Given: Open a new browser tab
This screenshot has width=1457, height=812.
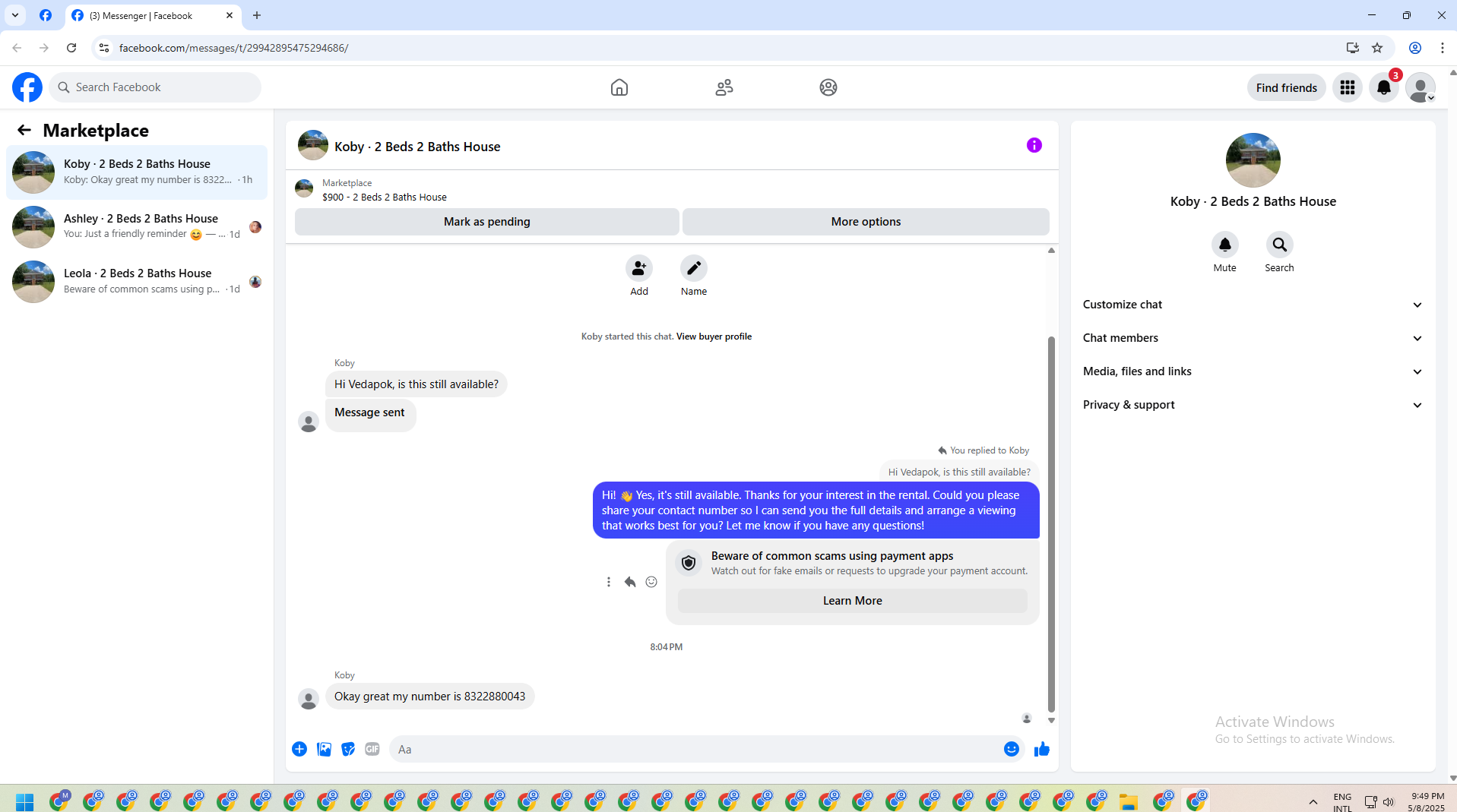Looking at the screenshot, I should [x=257, y=15].
